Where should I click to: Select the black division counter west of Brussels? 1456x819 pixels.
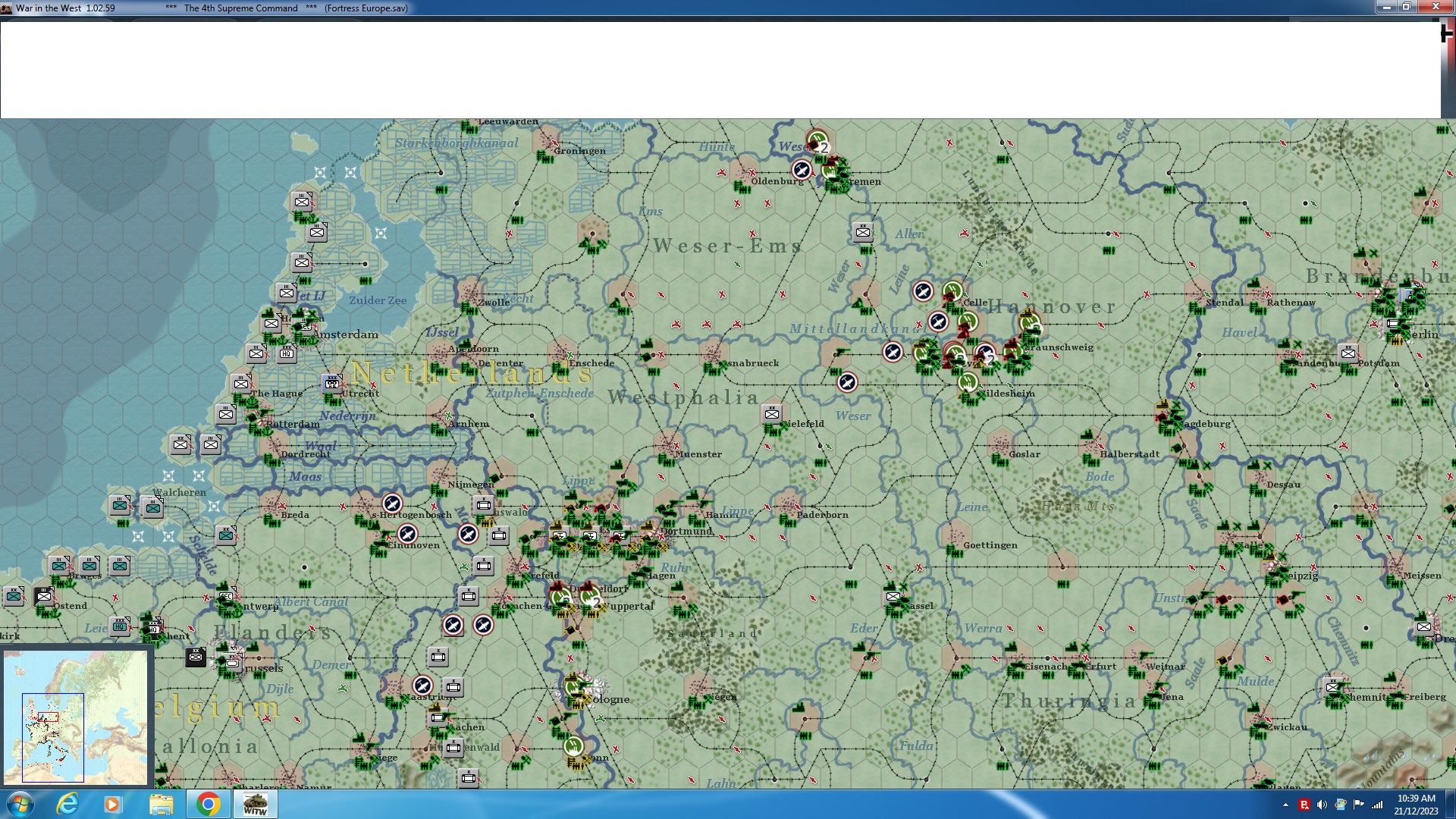196,657
